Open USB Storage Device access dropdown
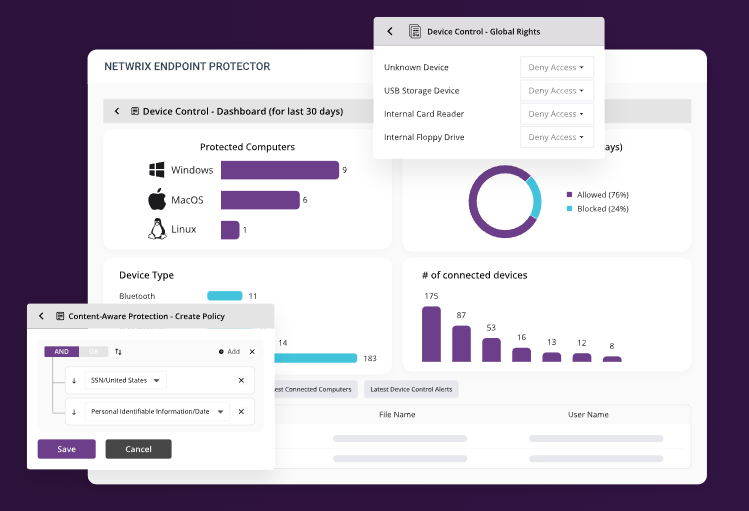This screenshot has height=511, width=749. click(556, 91)
